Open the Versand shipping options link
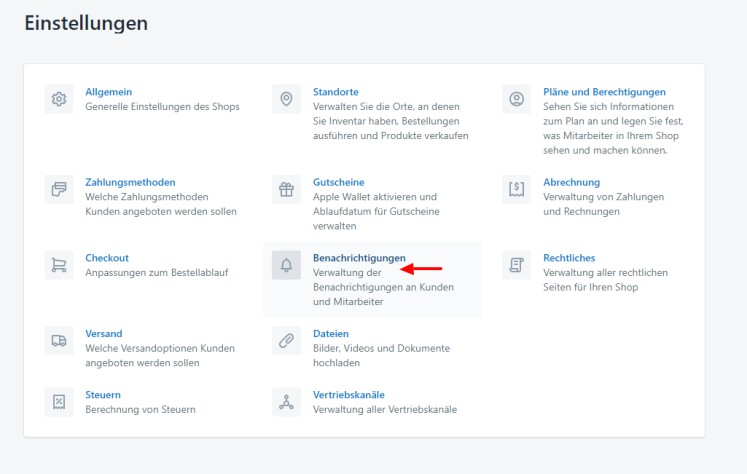This screenshot has width=747, height=474. (x=104, y=333)
